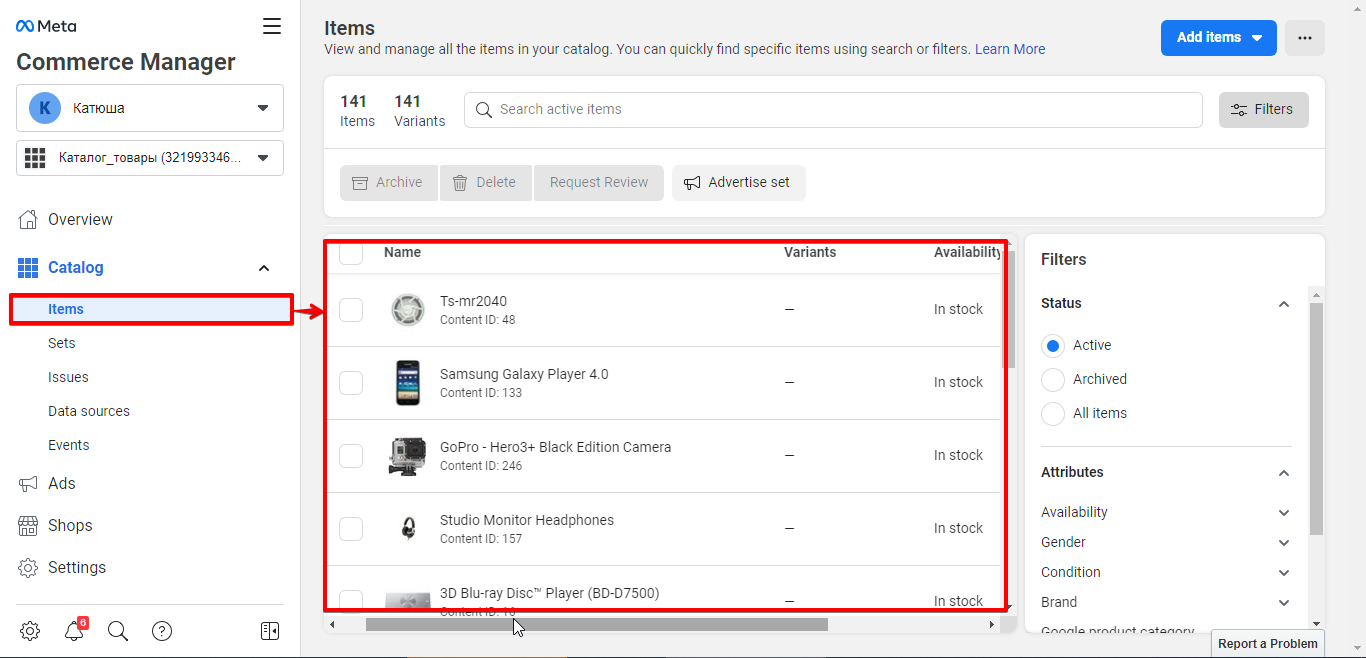Expand the Gender filter
Image resolution: width=1366 pixels, height=658 pixels.
coord(1284,542)
